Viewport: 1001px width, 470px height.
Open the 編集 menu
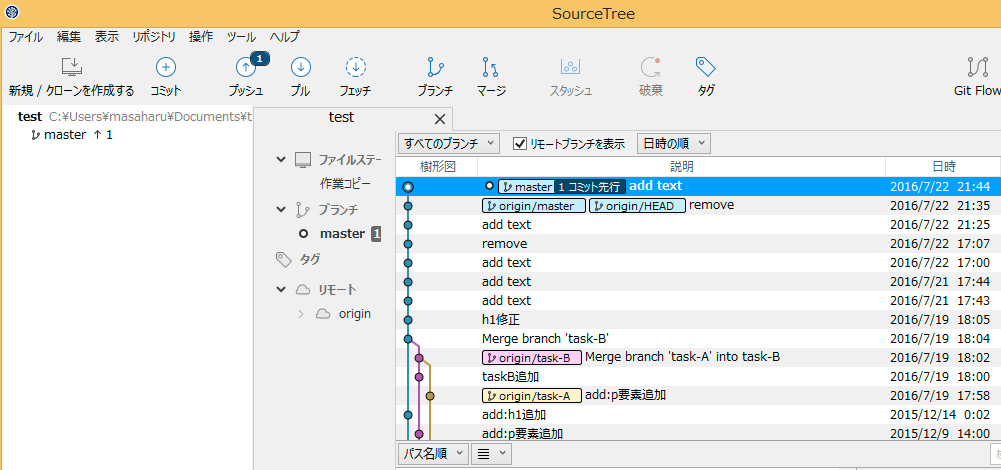click(x=69, y=36)
